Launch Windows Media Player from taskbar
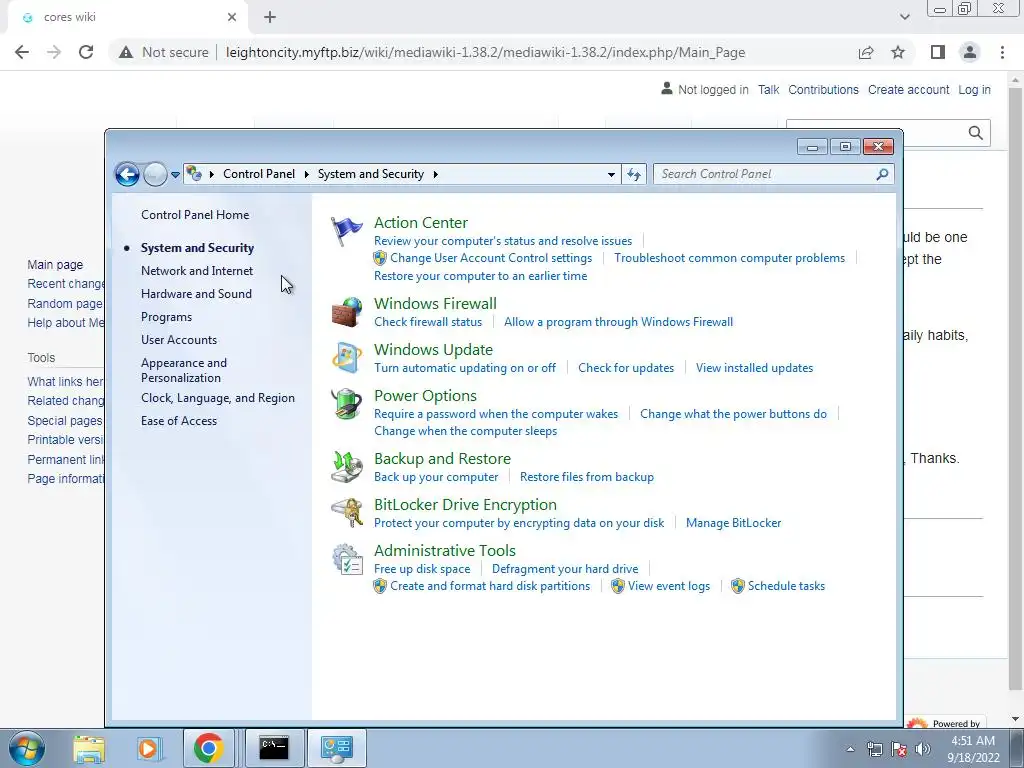This screenshot has width=1024, height=768. pyautogui.click(x=148, y=748)
